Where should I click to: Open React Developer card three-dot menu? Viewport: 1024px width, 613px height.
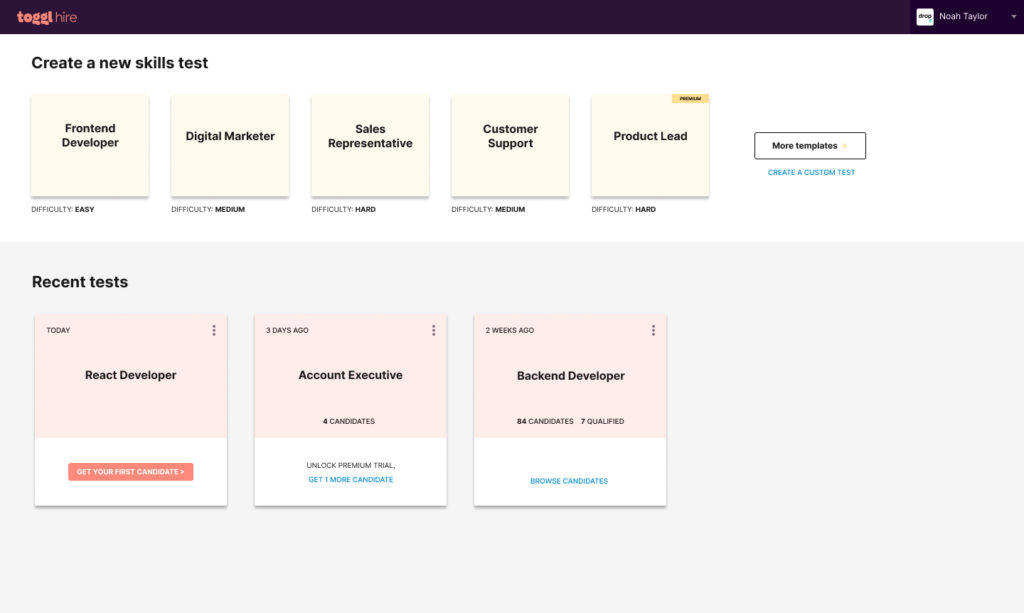click(x=214, y=330)
